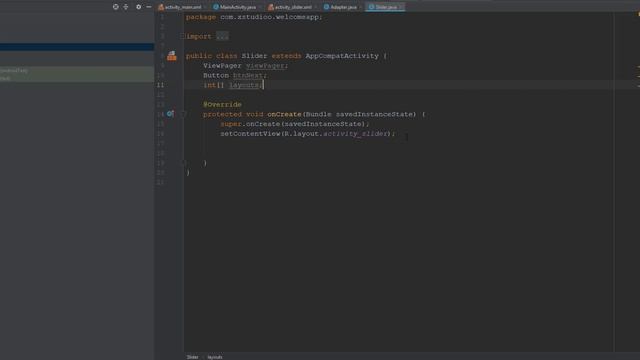Click the 'ViewPager' type name
The height and width of the screenshot is (360, 640).
tap(222, 66)
